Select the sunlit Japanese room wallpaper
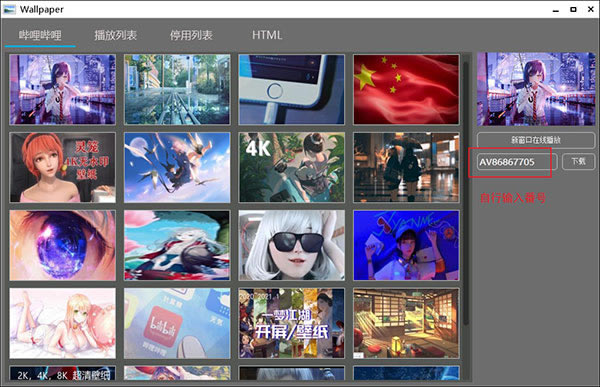Image resolution: width=600 pixels, height=387 pixels. [x=406, y=323]
